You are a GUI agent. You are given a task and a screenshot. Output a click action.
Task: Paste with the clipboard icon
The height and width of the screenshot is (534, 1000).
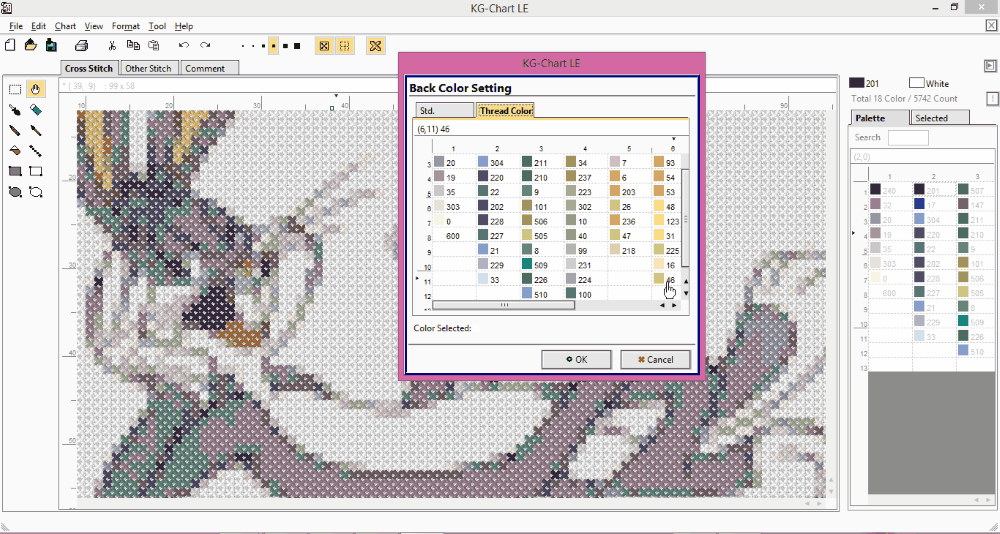pyautogui.click(x=154, y=45)
